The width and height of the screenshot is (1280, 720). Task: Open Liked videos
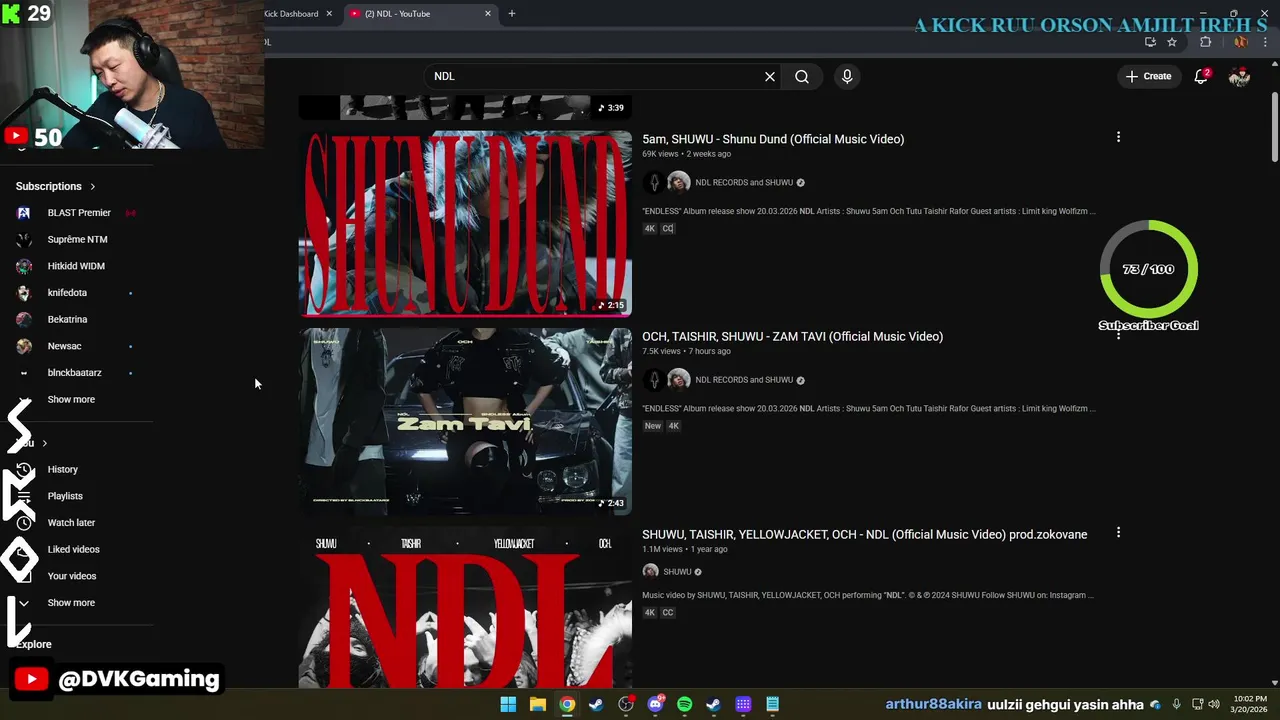click(73, 549)
